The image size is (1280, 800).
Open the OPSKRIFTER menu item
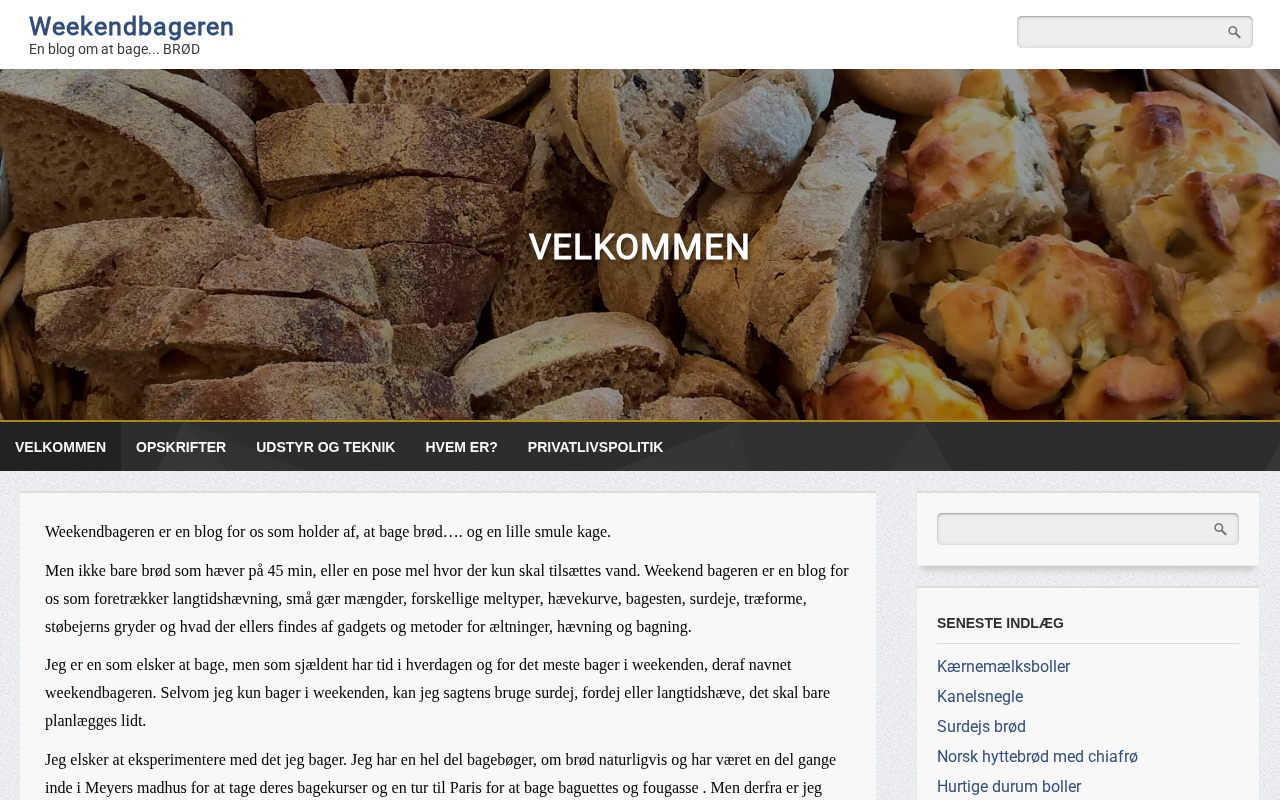tap(181, 447)
